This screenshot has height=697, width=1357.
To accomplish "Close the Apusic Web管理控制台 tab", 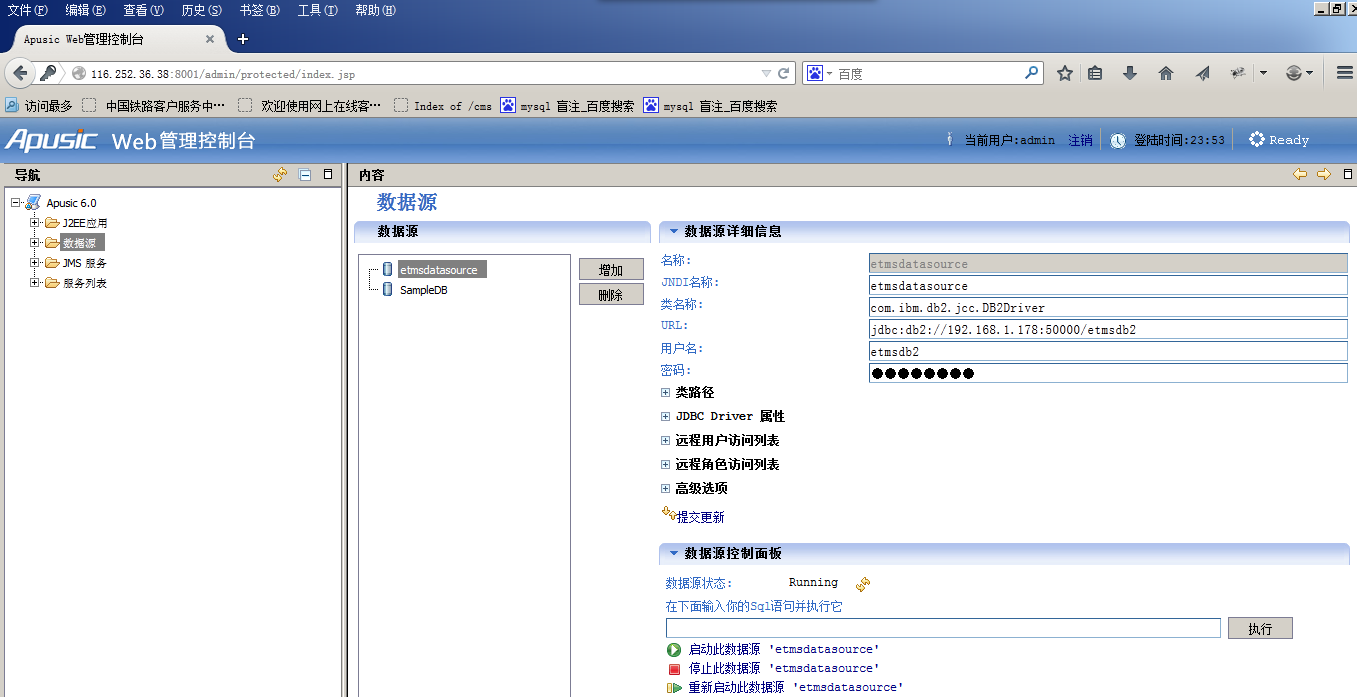I will coord(210,39).
